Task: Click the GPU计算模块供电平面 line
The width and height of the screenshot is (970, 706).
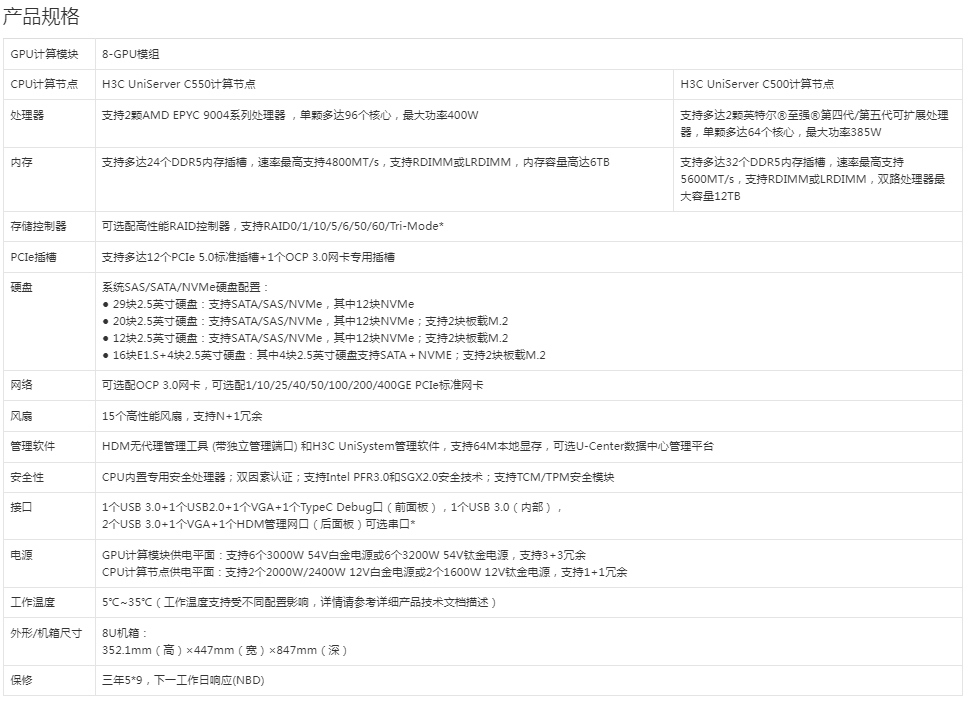Action: click(x=344, y=555)
